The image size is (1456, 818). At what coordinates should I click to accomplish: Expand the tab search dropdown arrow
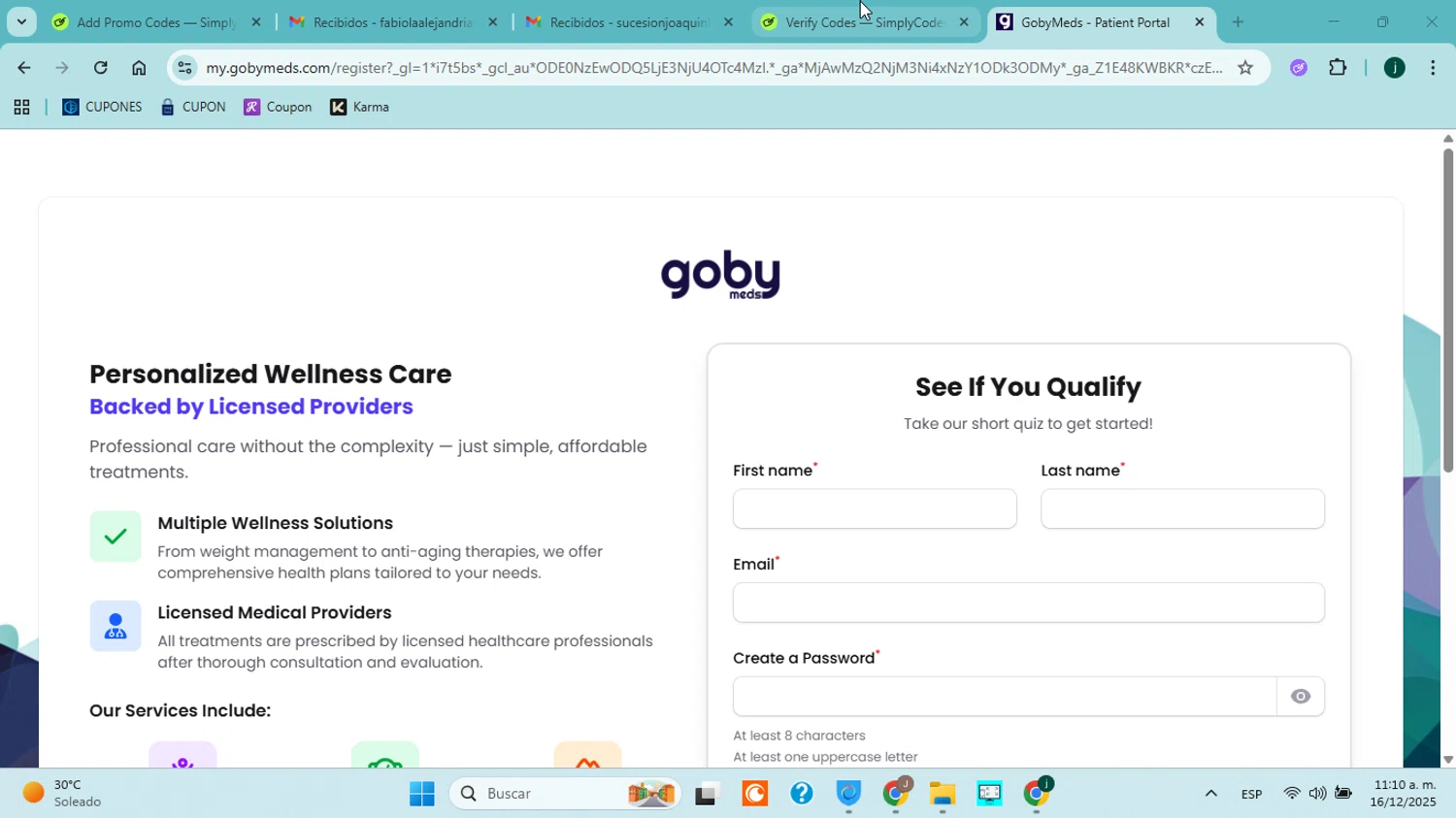(21, 21)
